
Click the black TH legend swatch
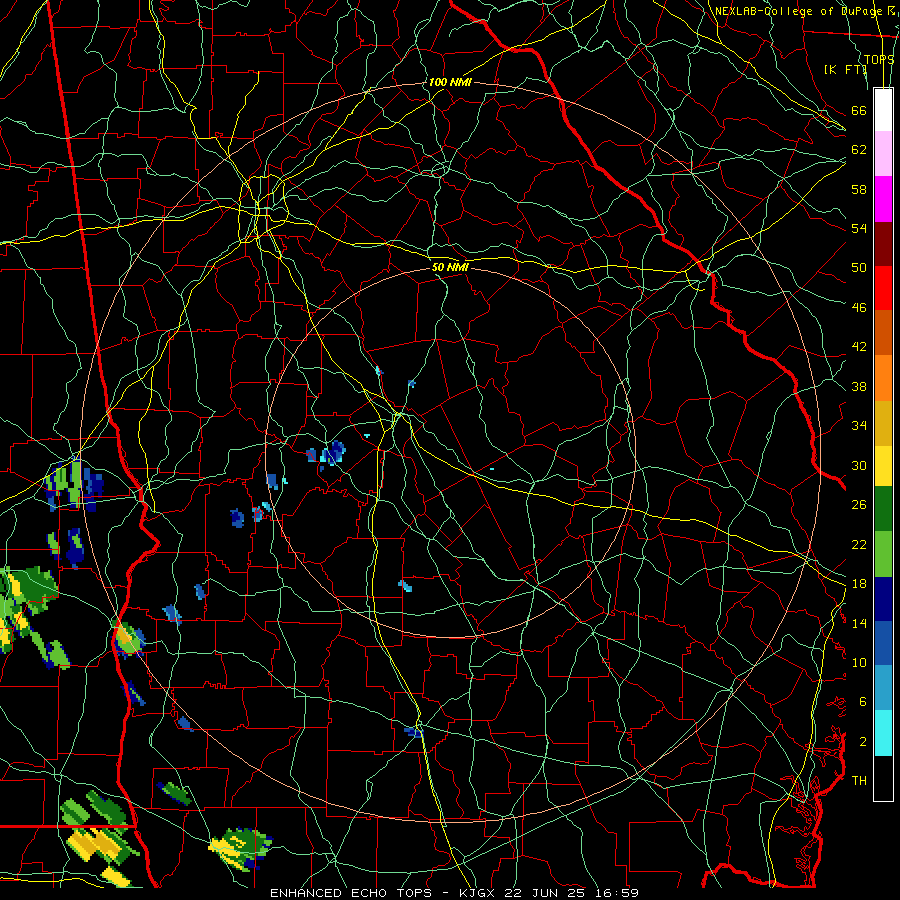click(883, 778)
